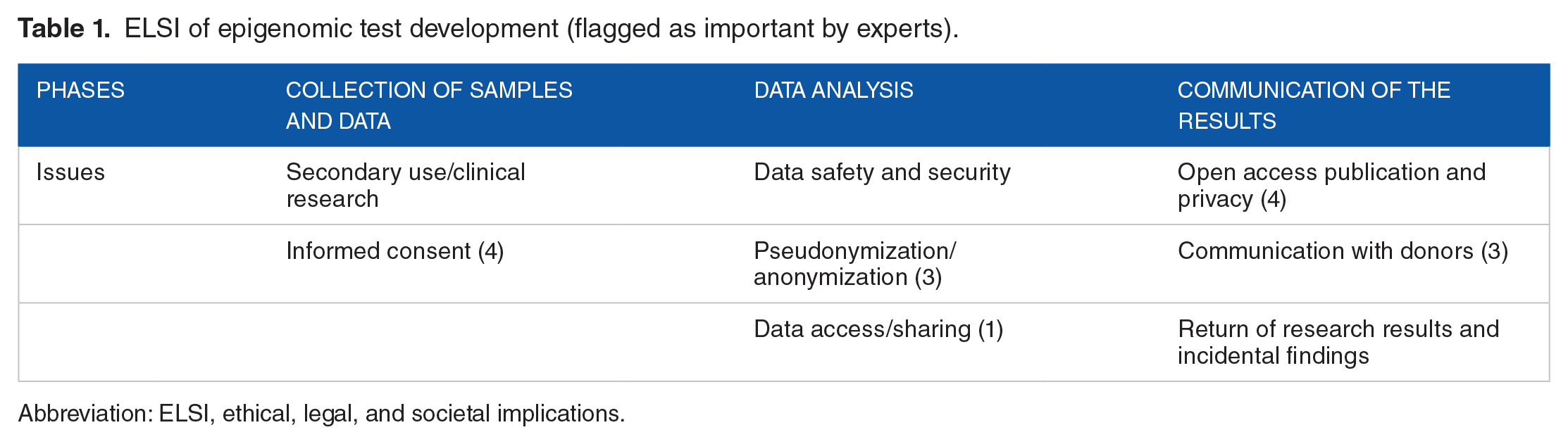Click the "Data access/sharing (1)" cell

point(878,329)
